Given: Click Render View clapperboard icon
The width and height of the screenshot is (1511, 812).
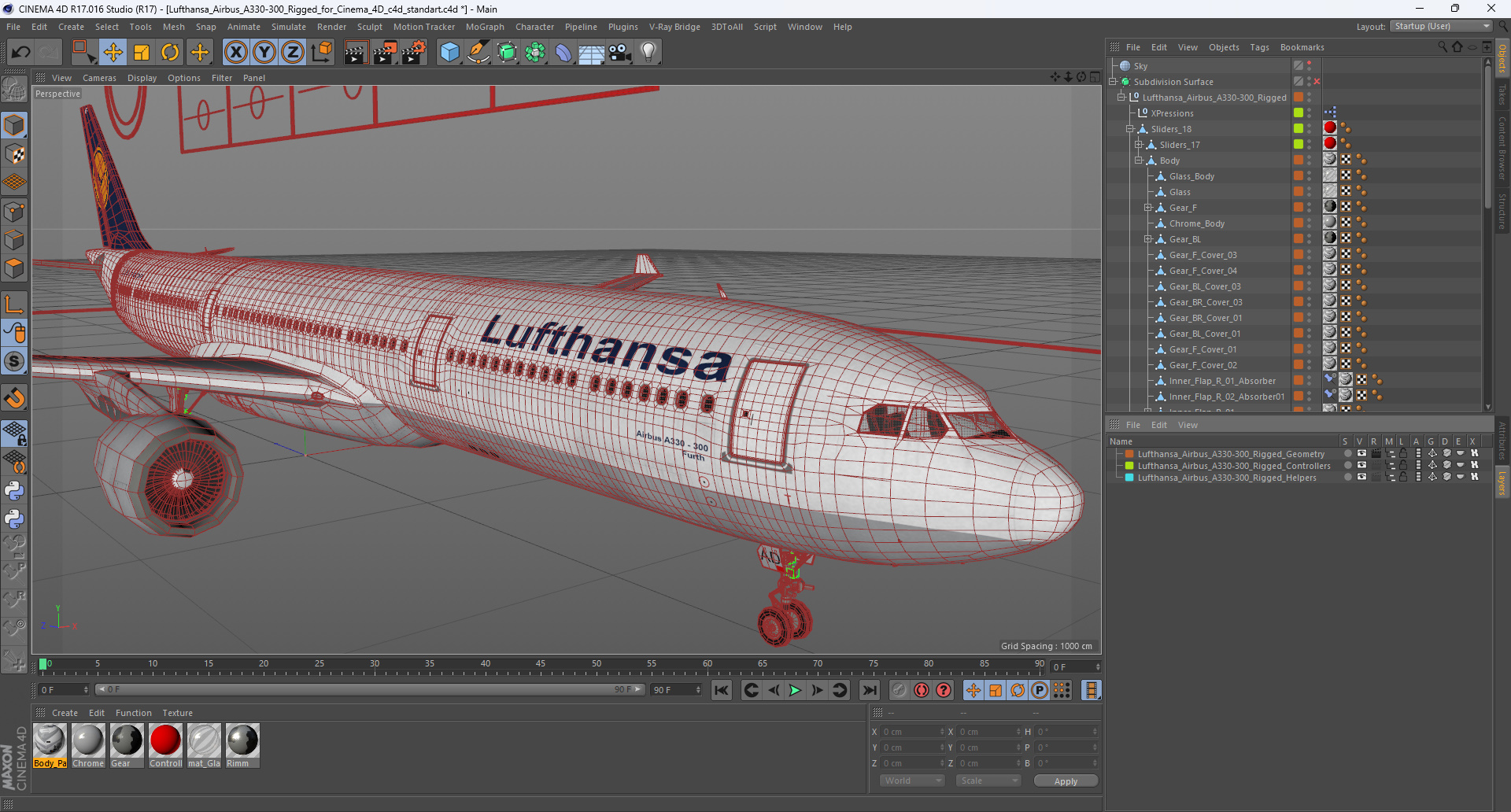Looking at the screenshot, I should [x=356, y=53].
